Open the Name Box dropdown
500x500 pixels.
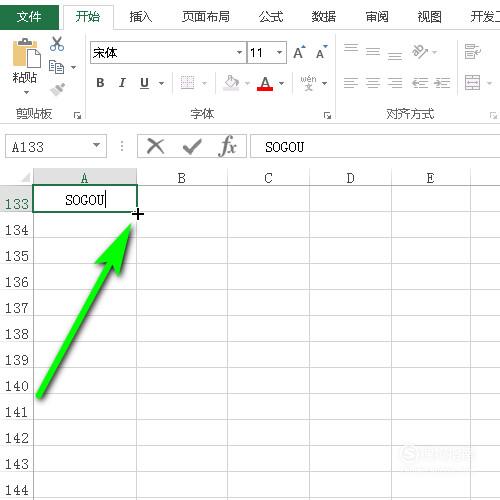pyautogui.click(x=96, y=145)
